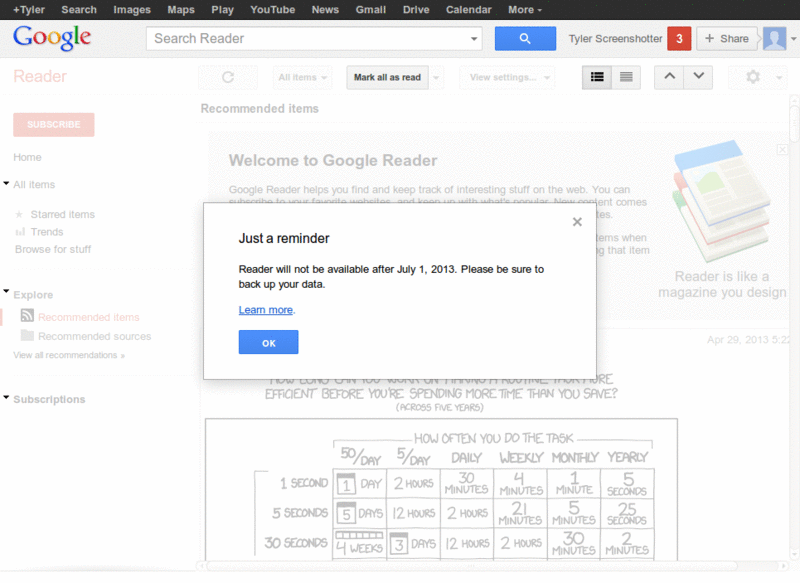
Task: Dismiss the reminder with the OK button
Action: tap(268, 342)
